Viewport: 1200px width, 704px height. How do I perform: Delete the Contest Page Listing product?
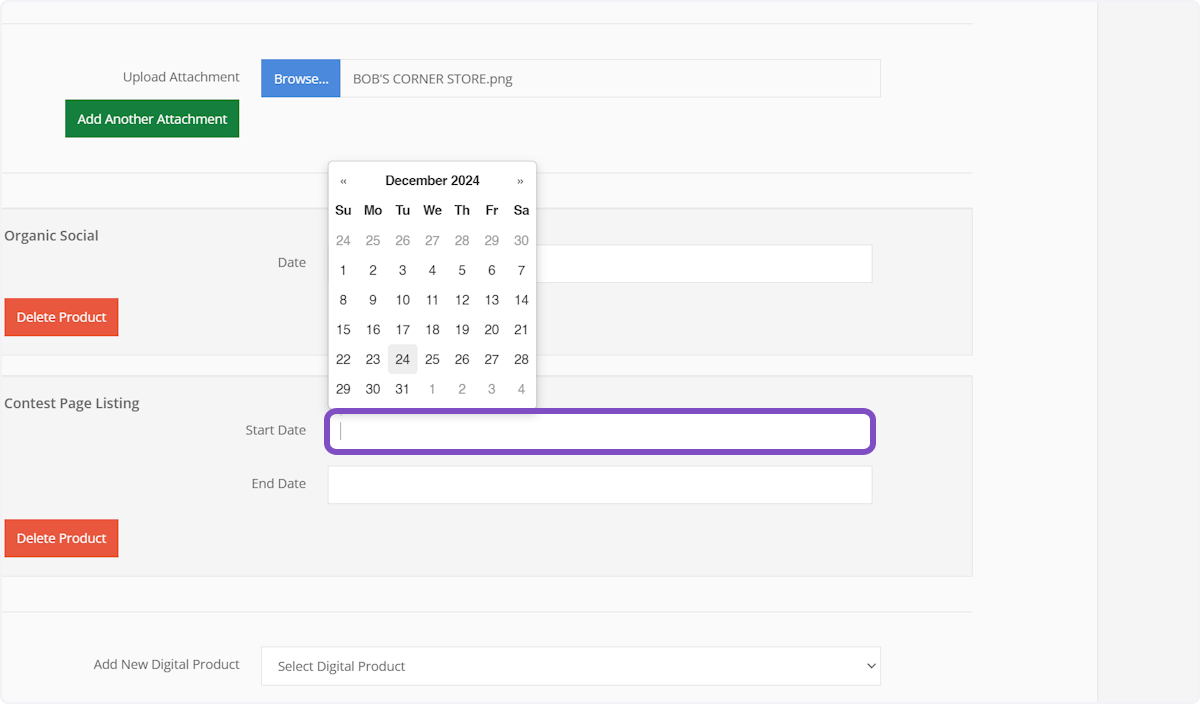61,538
